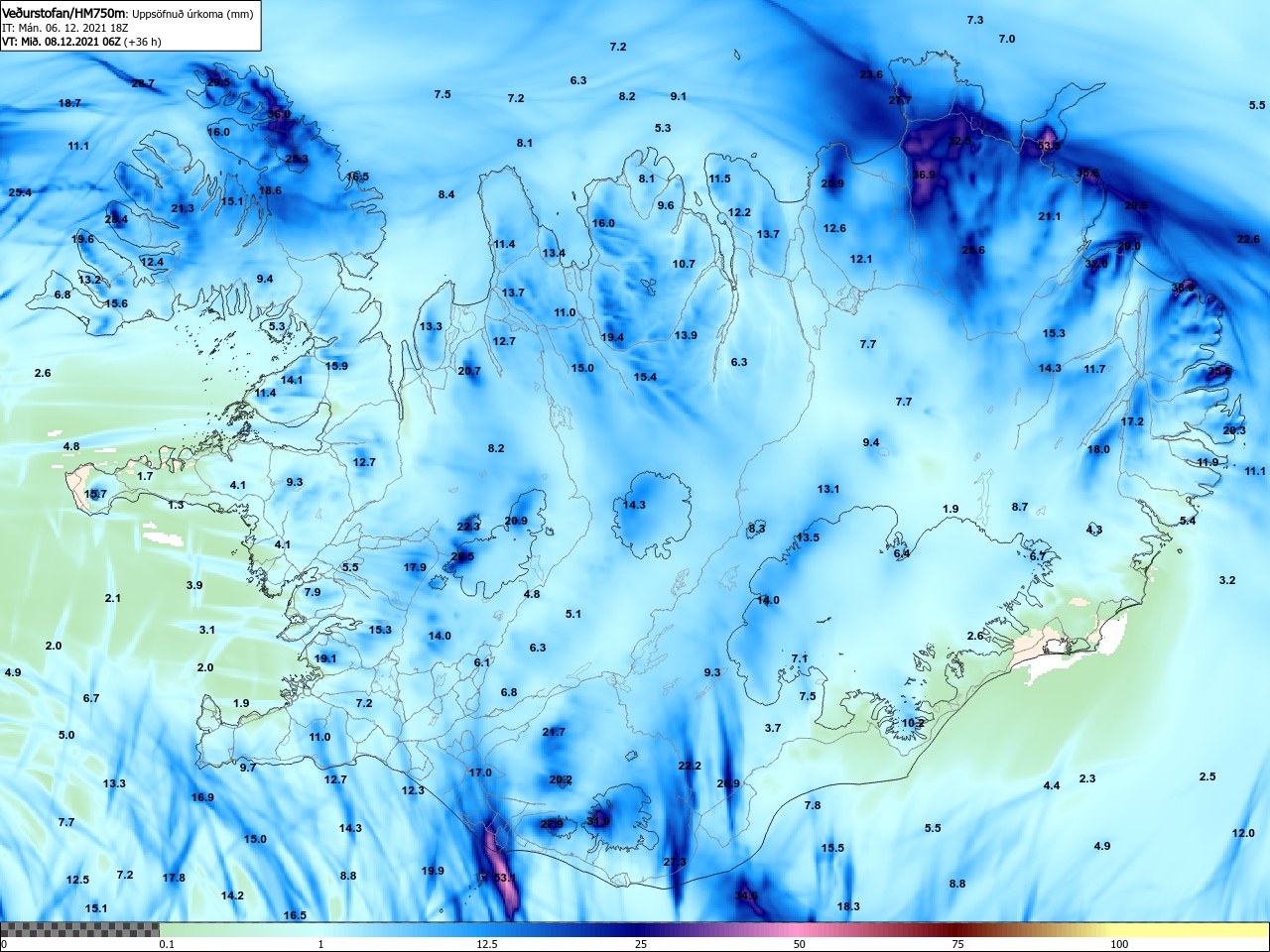Click the 12.0 value label

coord(1243,833)
